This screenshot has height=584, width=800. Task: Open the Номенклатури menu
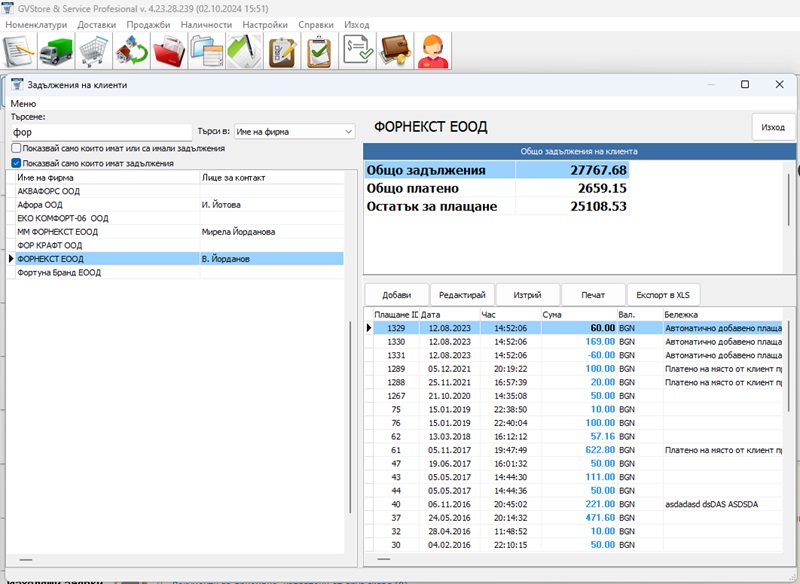(x=36, y=24)
